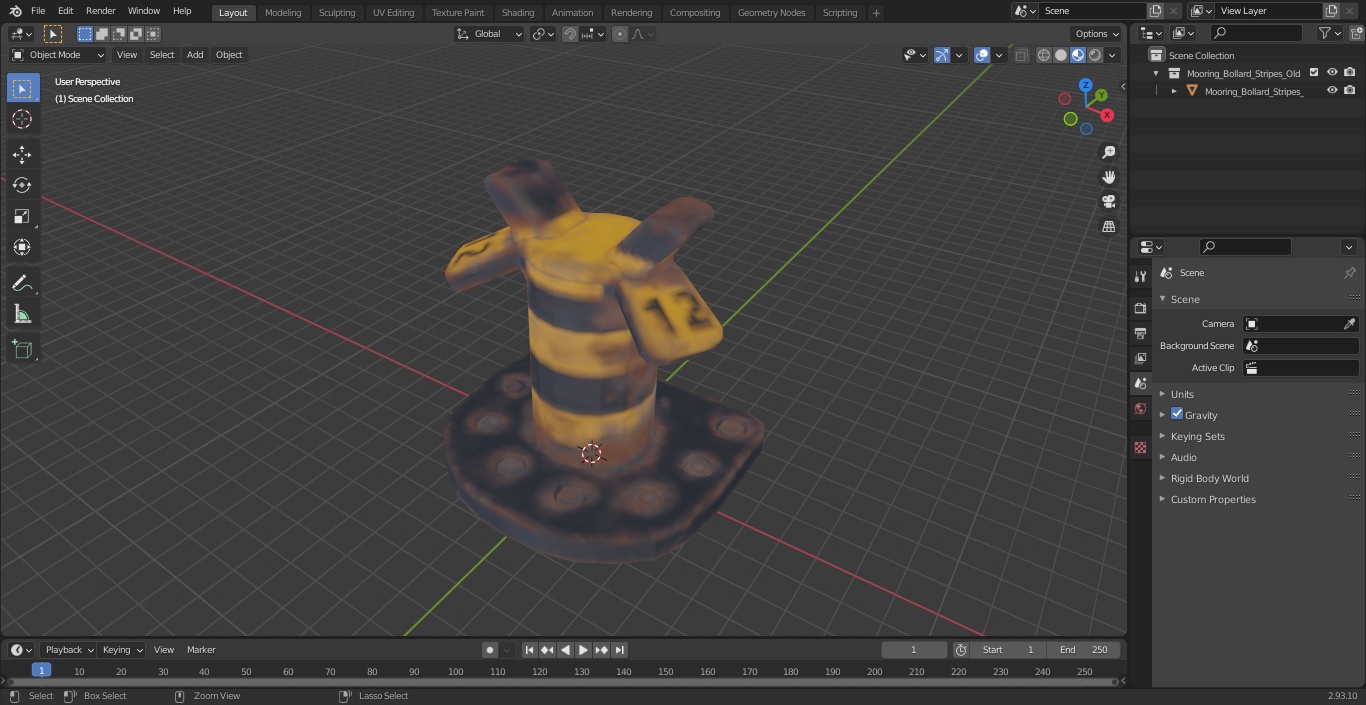Choose the Transform tool
The height and width of the screenshot is (705, 1366).
(22, 247)
